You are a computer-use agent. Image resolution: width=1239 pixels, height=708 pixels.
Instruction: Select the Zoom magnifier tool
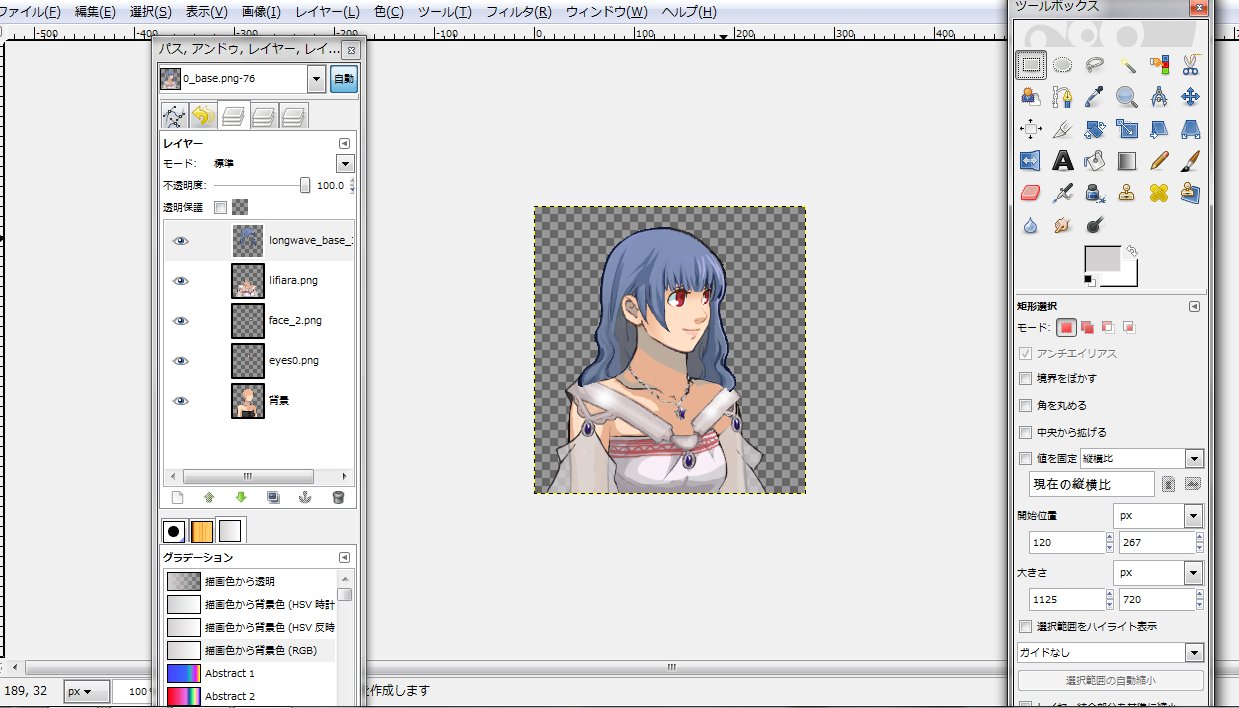(1127, 97)
